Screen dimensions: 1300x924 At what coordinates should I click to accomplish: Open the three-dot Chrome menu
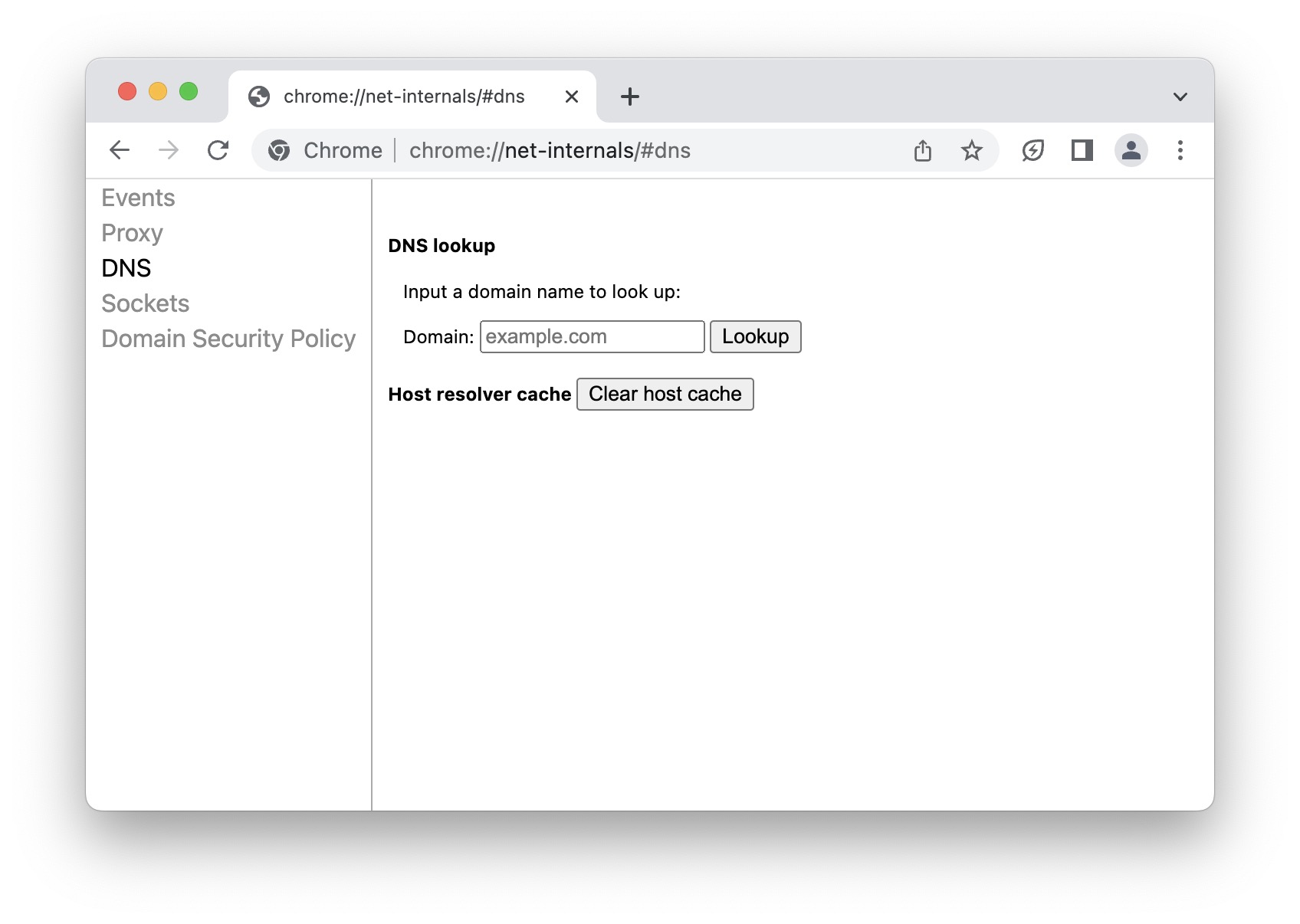[x=1180, y=150]
